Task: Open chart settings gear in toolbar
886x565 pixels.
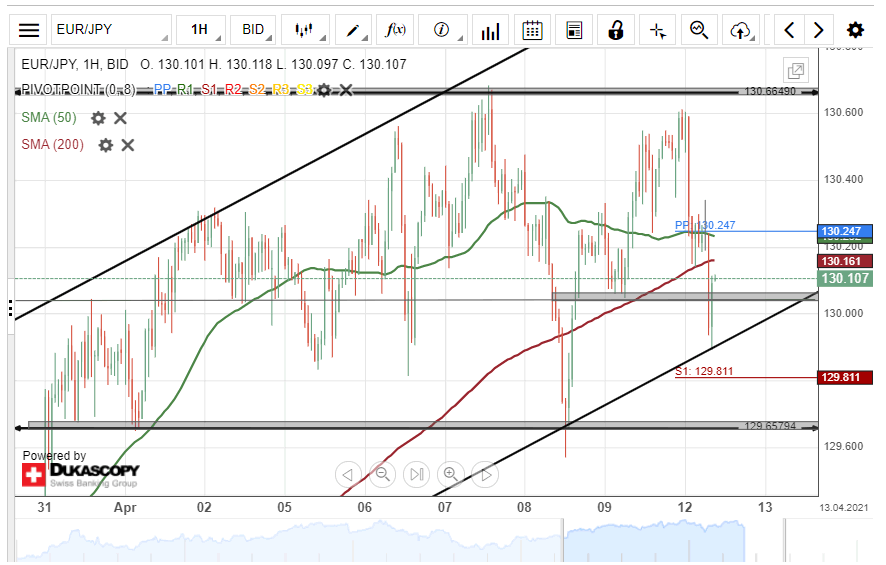Action: pos(855,30)
